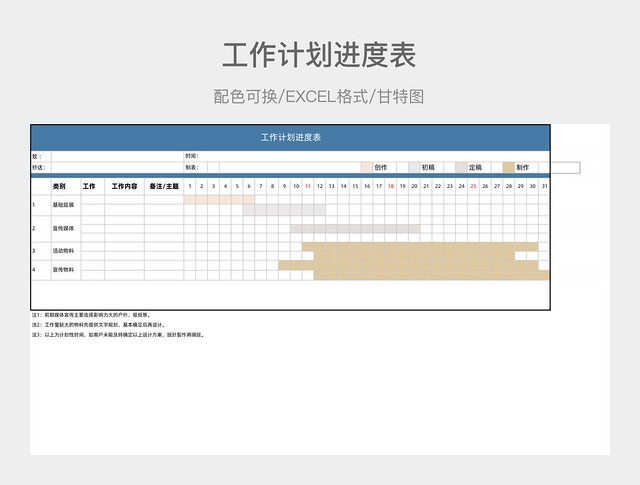Click the 定稿 legend color swatch
This screenshot has width=640, height=485.
click(x=462, y=167)
